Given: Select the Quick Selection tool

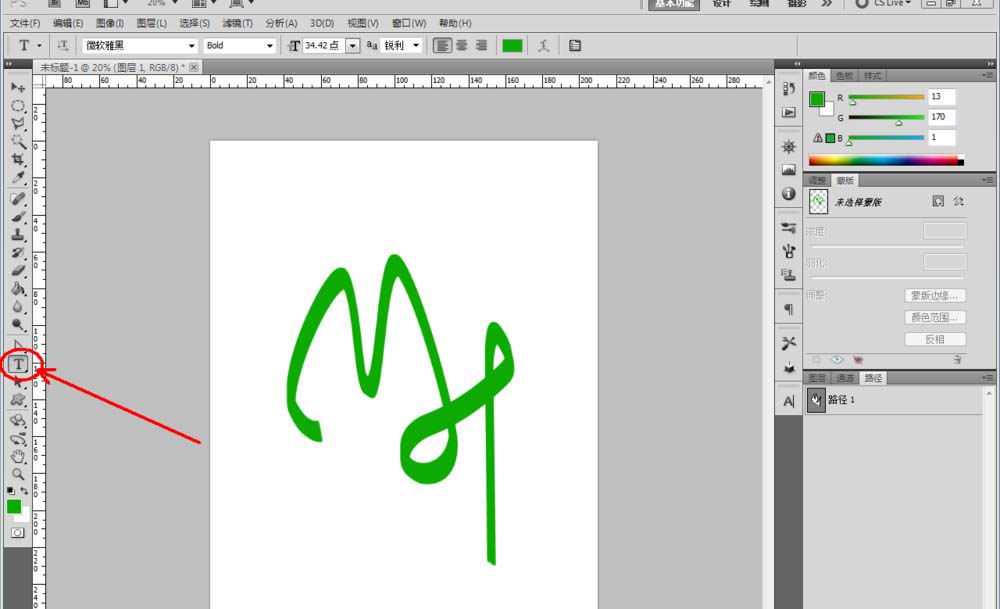Looking at the screenshot, I should [x=18, y=141].
